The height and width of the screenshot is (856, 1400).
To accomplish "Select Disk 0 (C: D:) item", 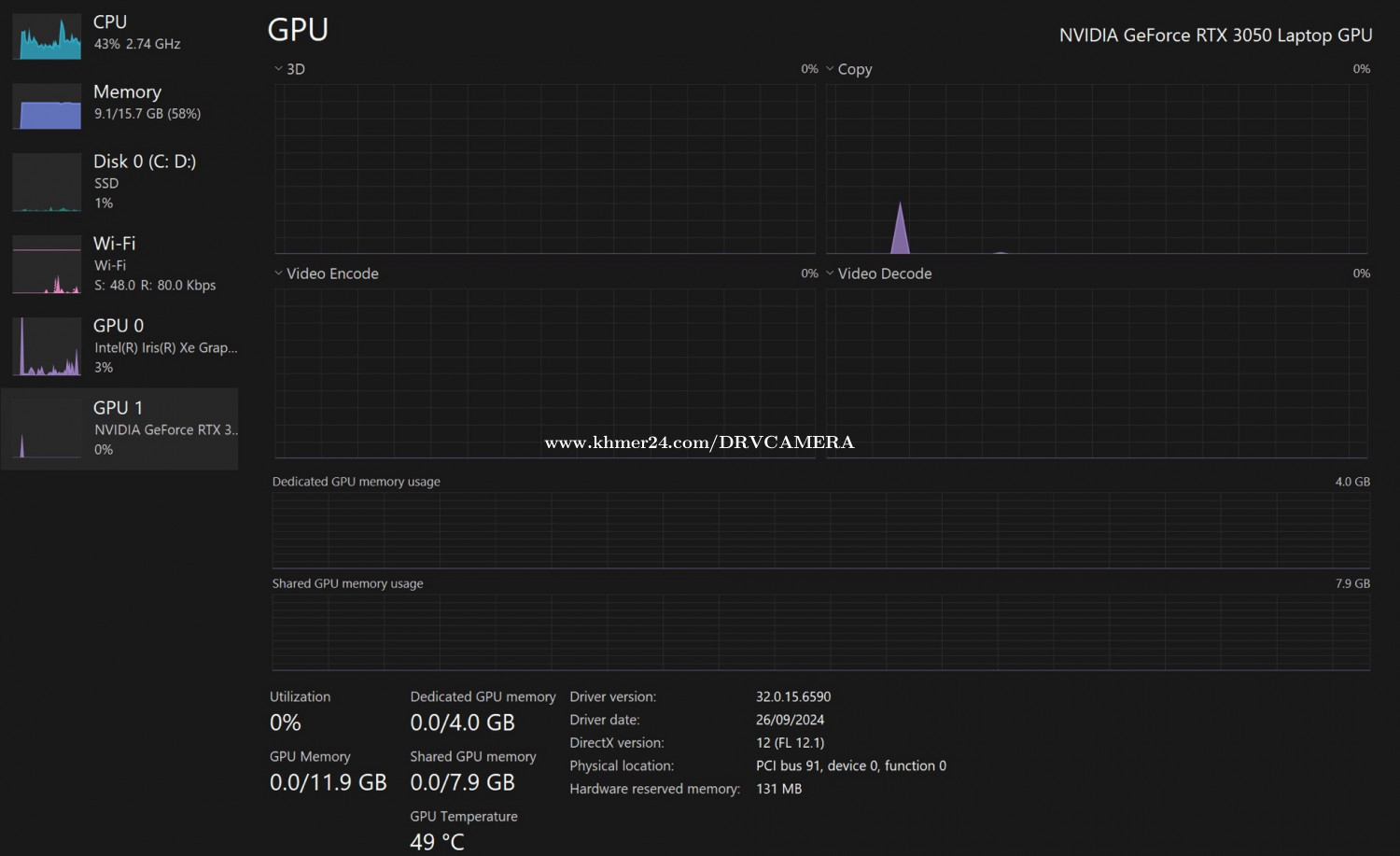I will pos(119,182).
